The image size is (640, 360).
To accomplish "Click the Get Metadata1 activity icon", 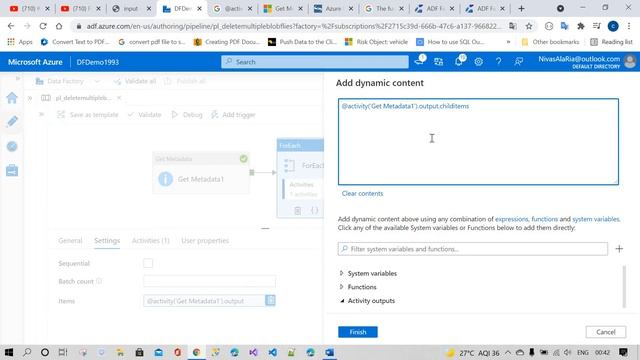I will coord(165,179).
